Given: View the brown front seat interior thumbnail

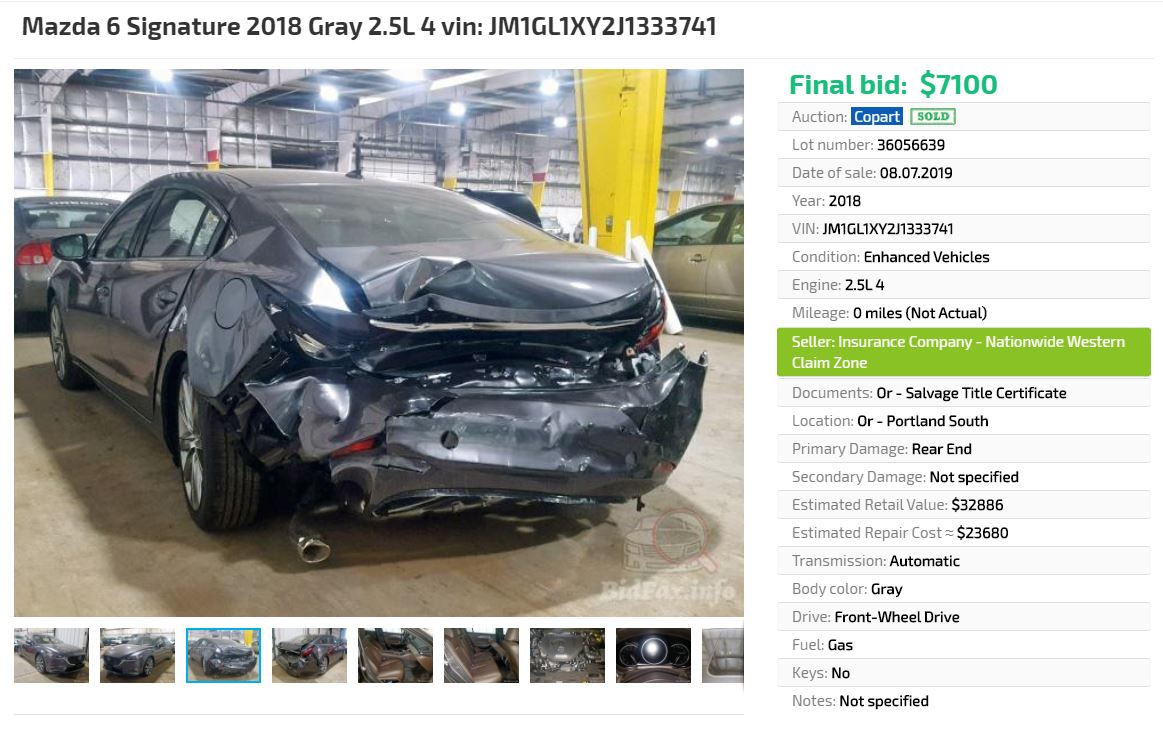Looking at the screenshot, I should pos(395,655).
